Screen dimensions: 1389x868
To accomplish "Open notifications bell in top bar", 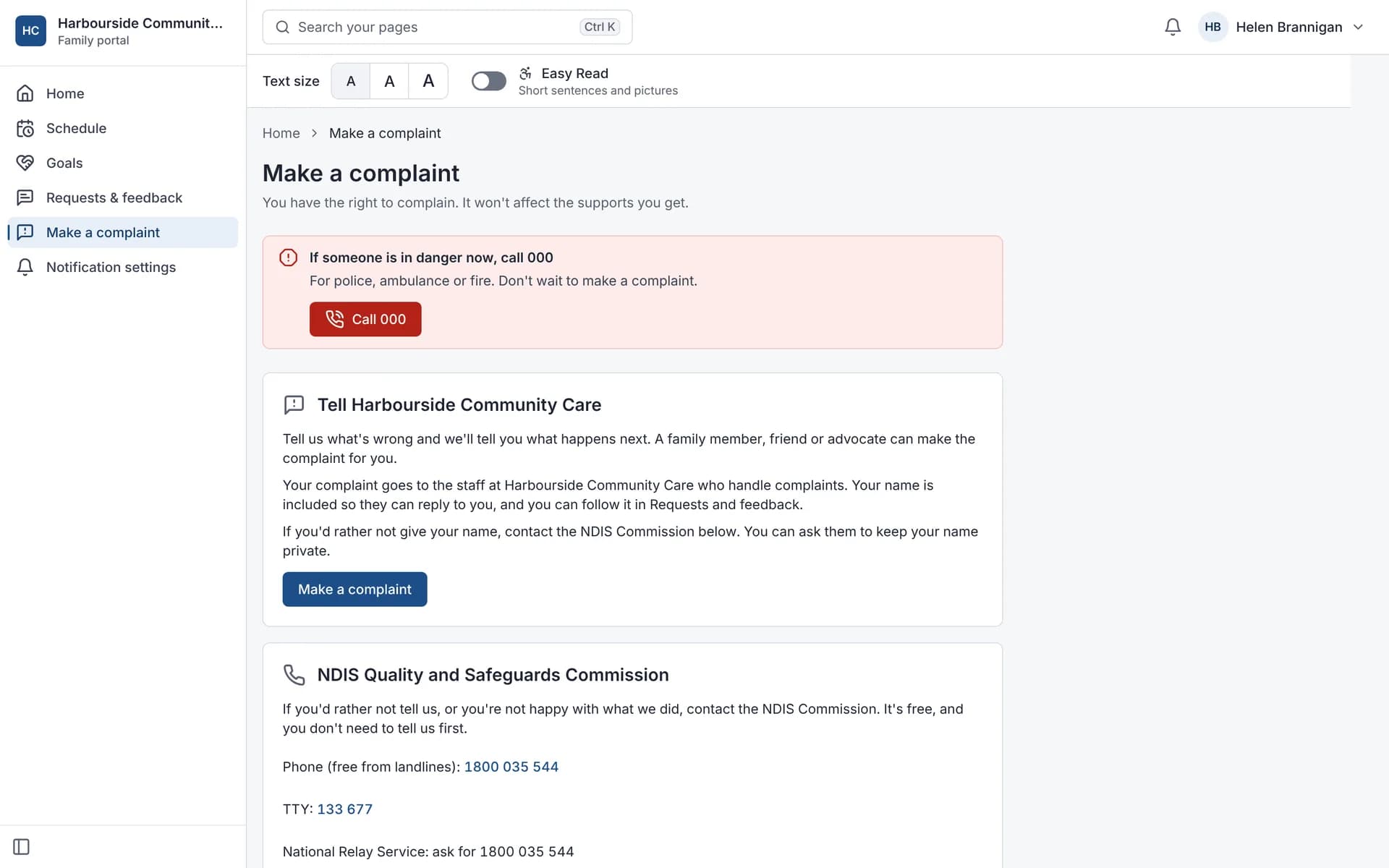I will tap(1172, 27).
